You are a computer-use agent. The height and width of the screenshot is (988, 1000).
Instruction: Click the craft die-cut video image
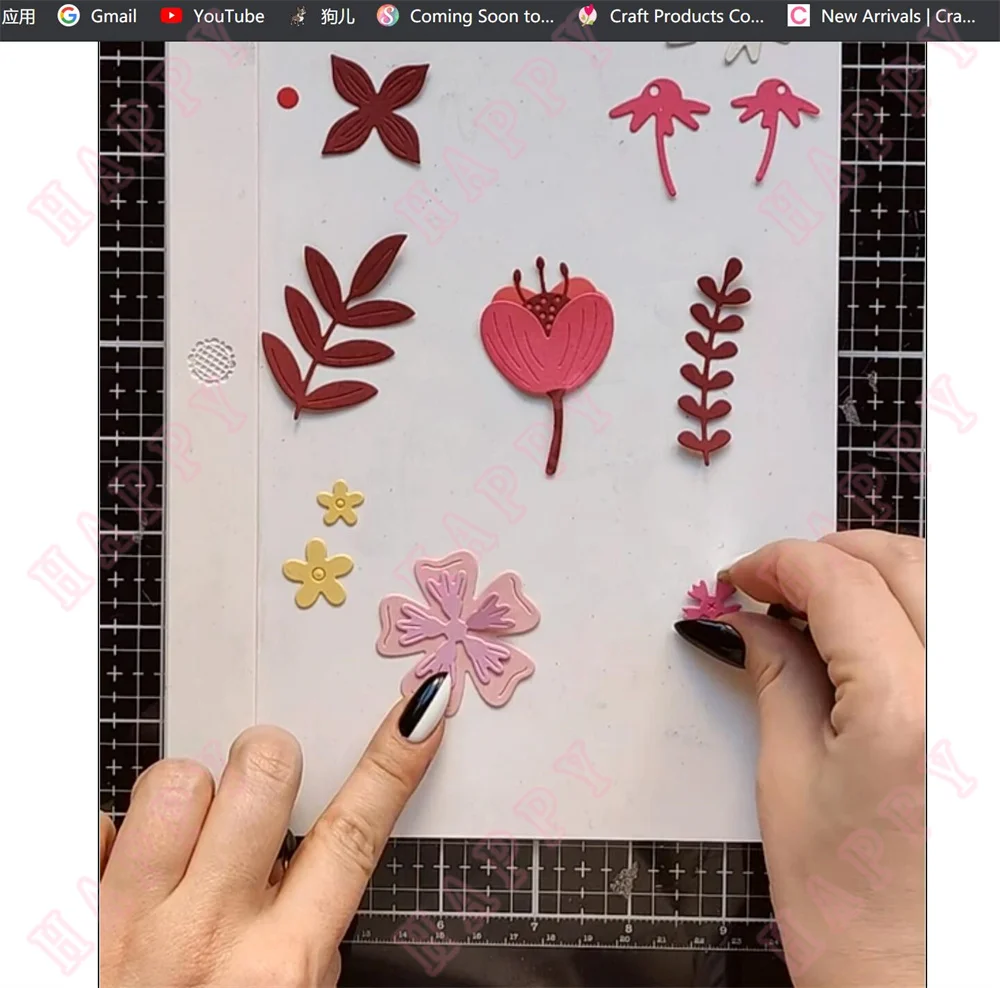click(512, 515)
